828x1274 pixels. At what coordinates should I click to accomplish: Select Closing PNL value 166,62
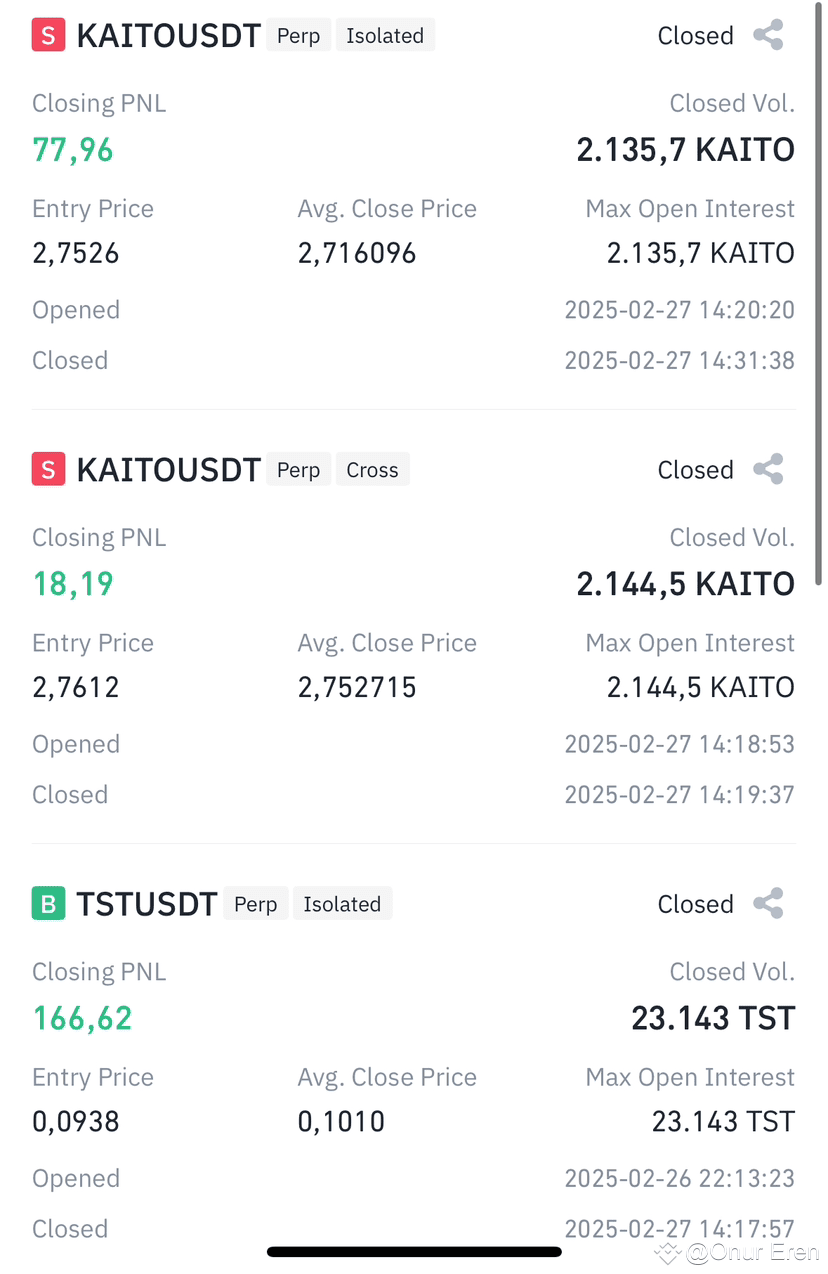[82, 1018]
